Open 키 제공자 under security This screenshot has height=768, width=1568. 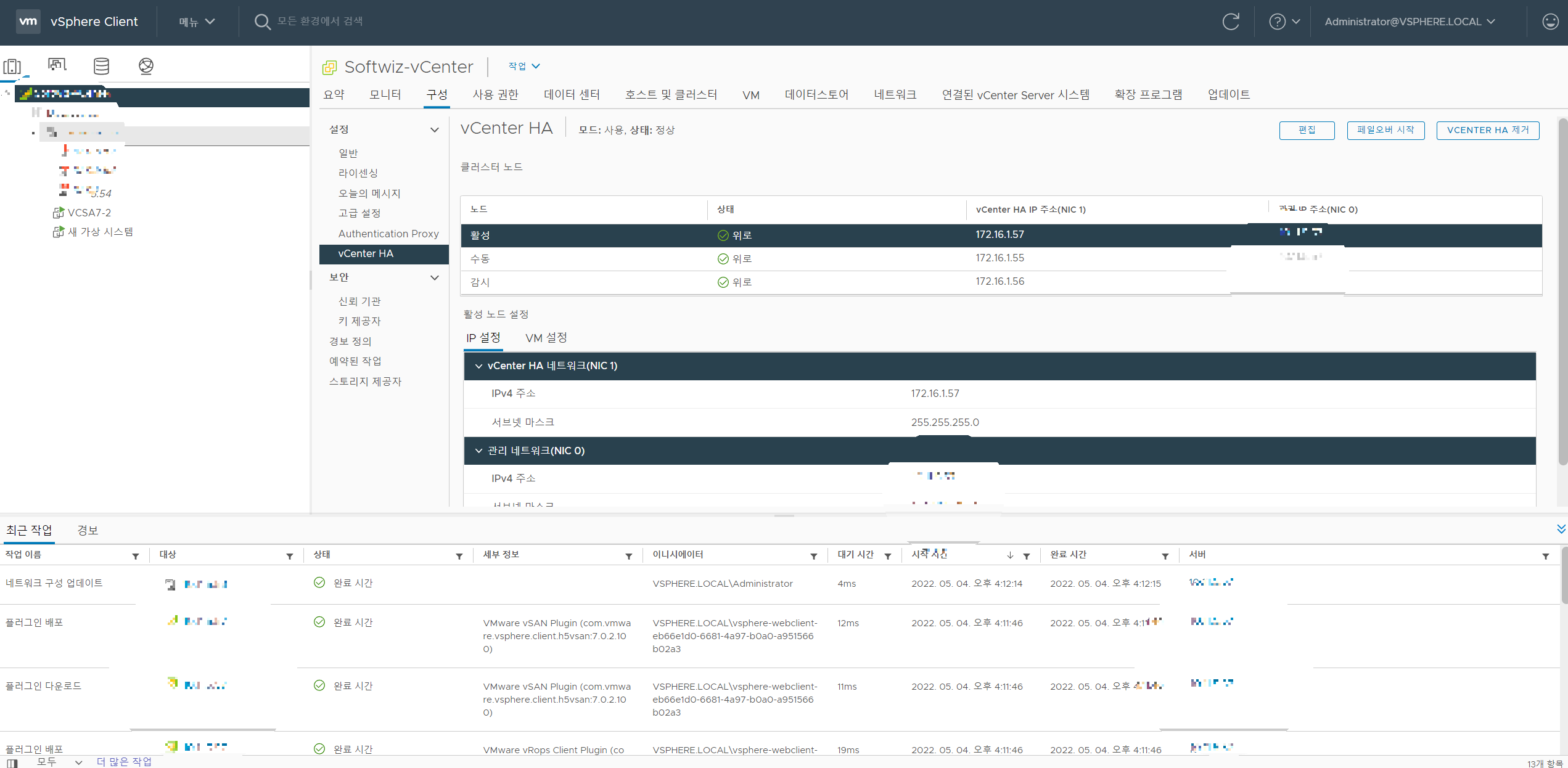[359, 321]
